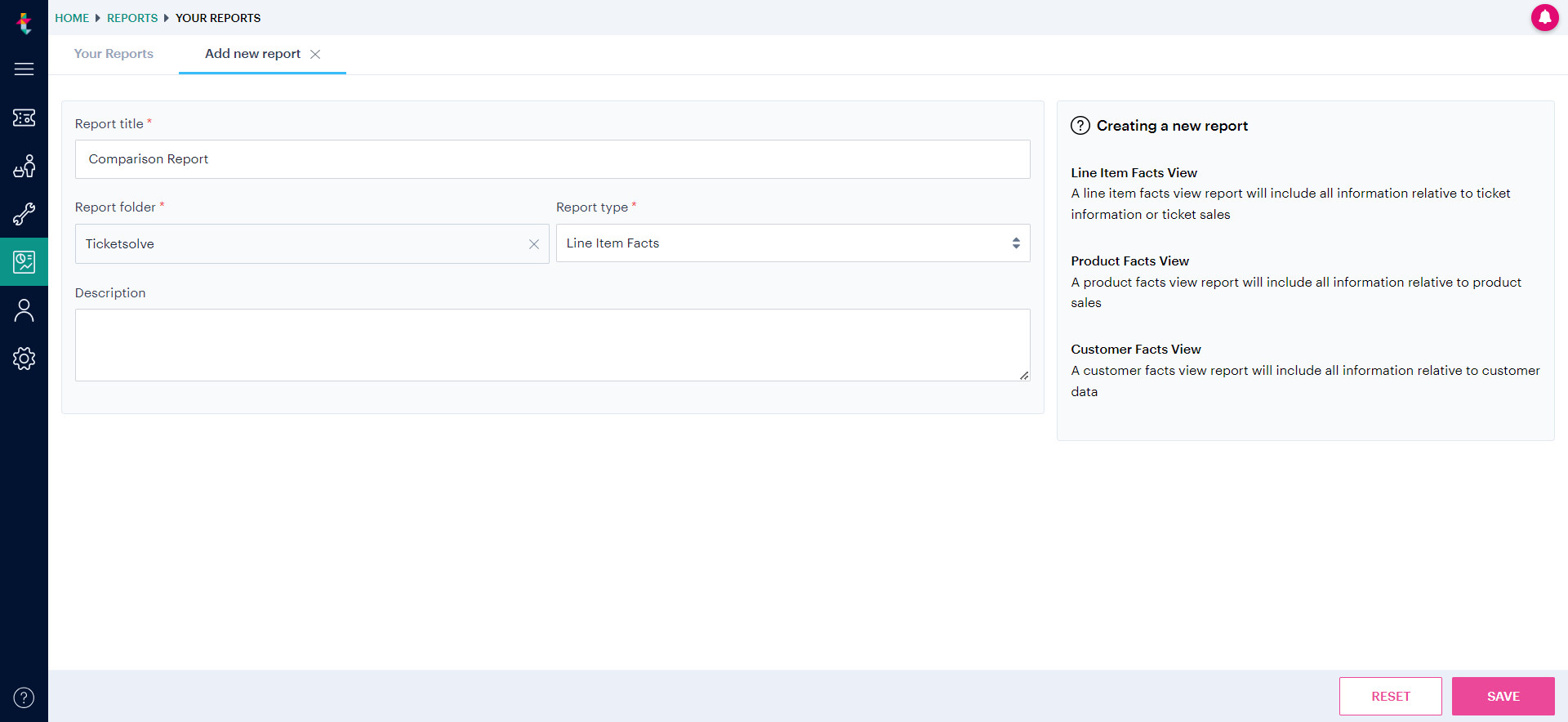Image resolution: width=1568 pixels, height=722 pixels.
Task: Open the customers person icon
Action: (x=24, y=310)
